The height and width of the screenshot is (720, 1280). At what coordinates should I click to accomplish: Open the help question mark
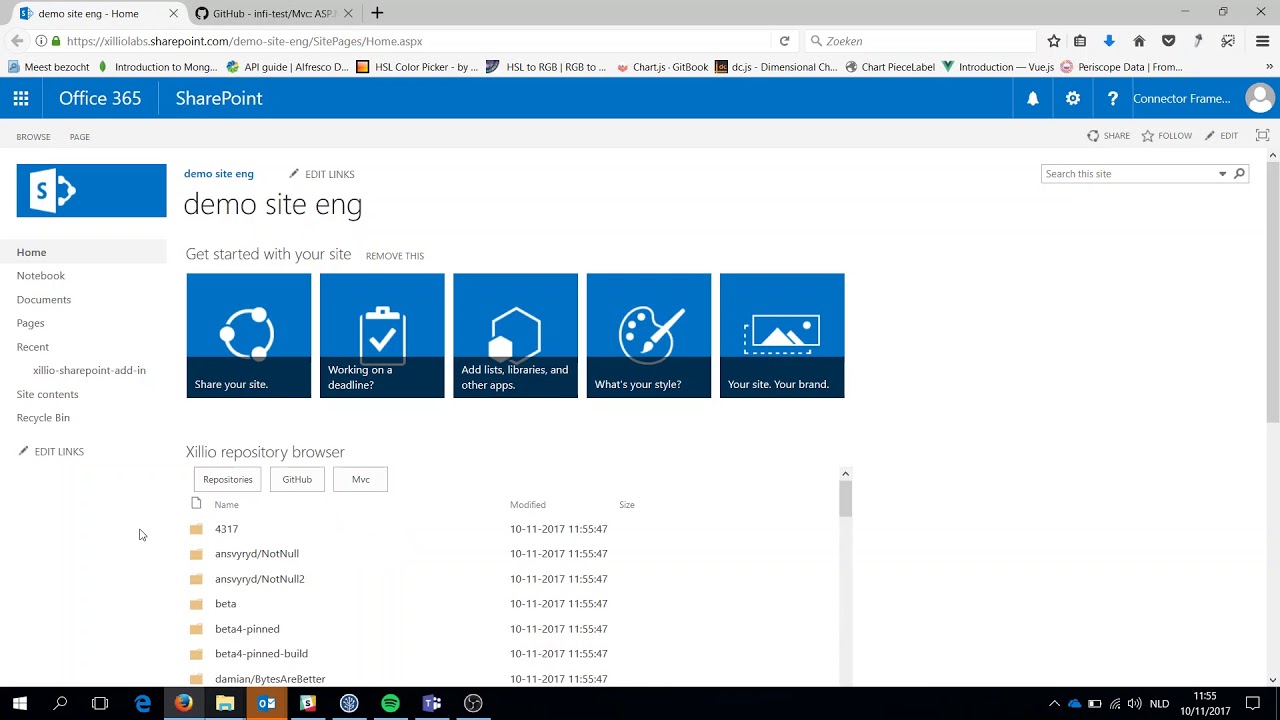tap(1113, 98)
